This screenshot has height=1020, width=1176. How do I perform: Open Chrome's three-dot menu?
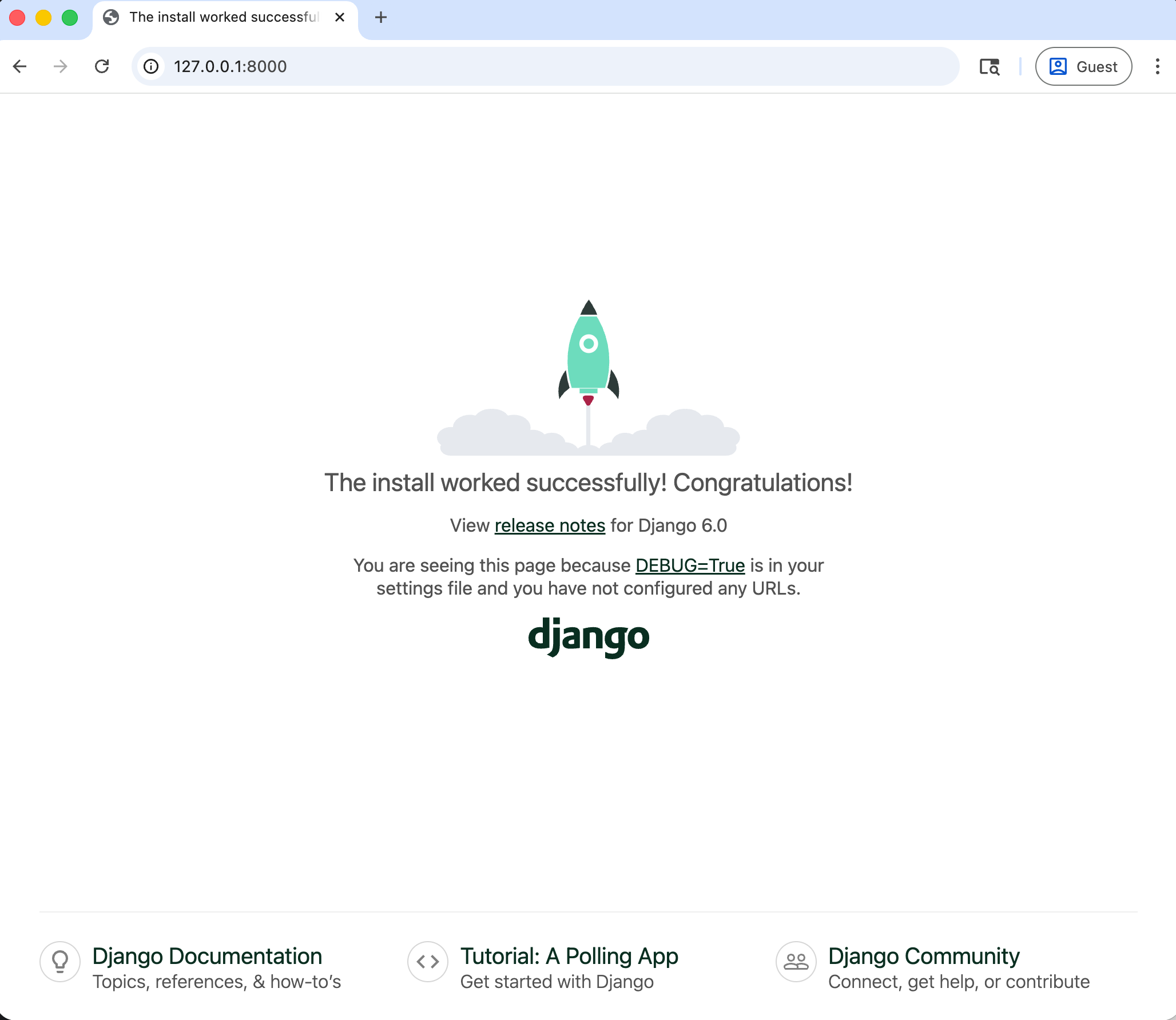[x=1157, y=66]
